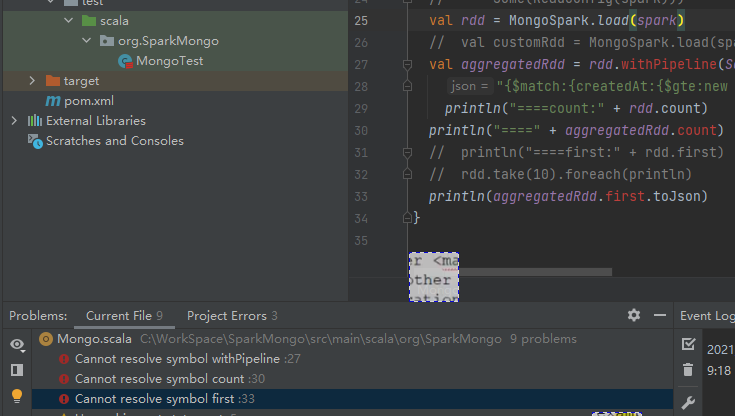Screen dimensions: 735x416
Task: Open Problems panel gear settings
Action: 633,315
